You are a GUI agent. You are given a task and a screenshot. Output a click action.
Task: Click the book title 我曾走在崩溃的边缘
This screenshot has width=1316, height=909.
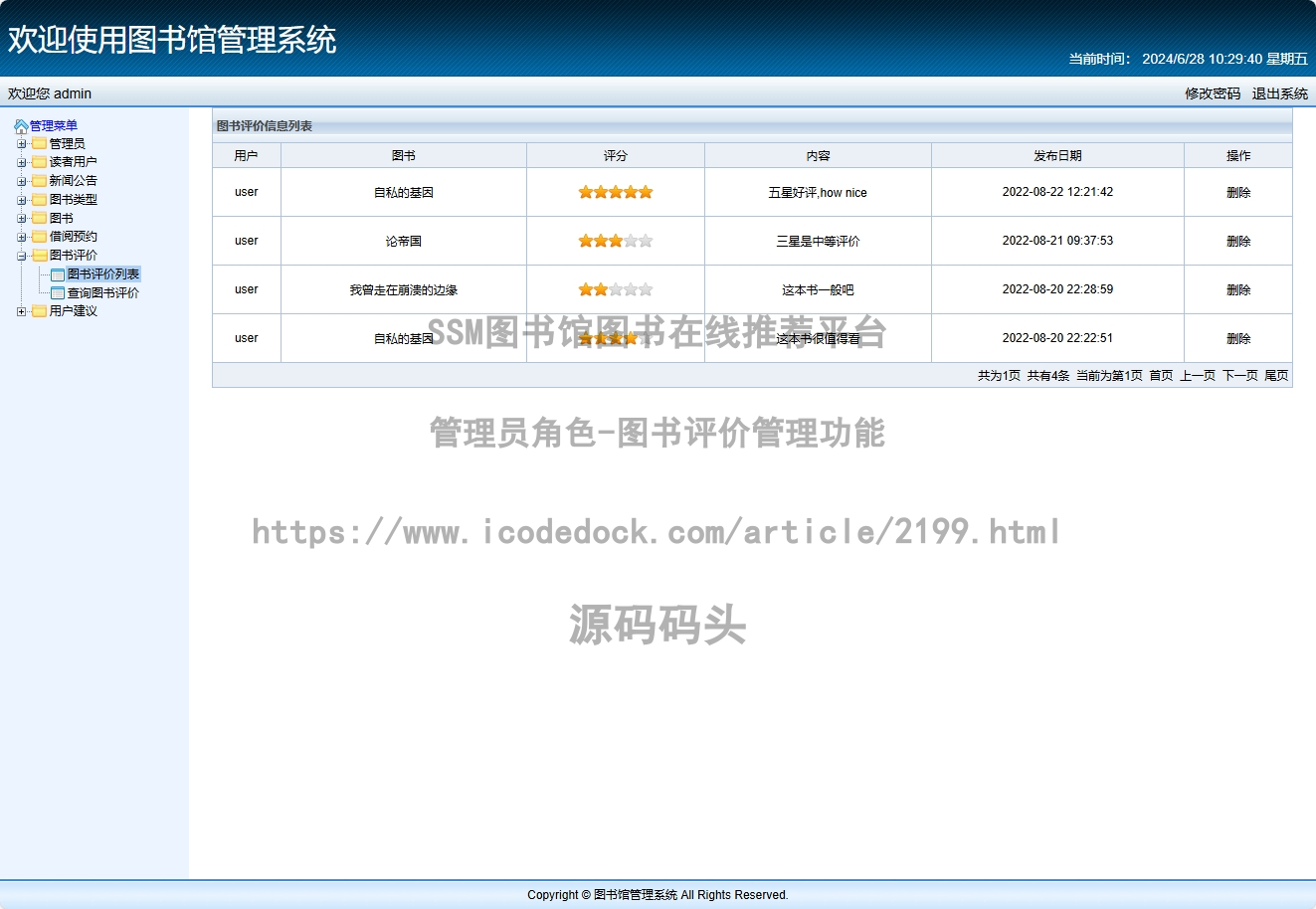pos(404,290)
